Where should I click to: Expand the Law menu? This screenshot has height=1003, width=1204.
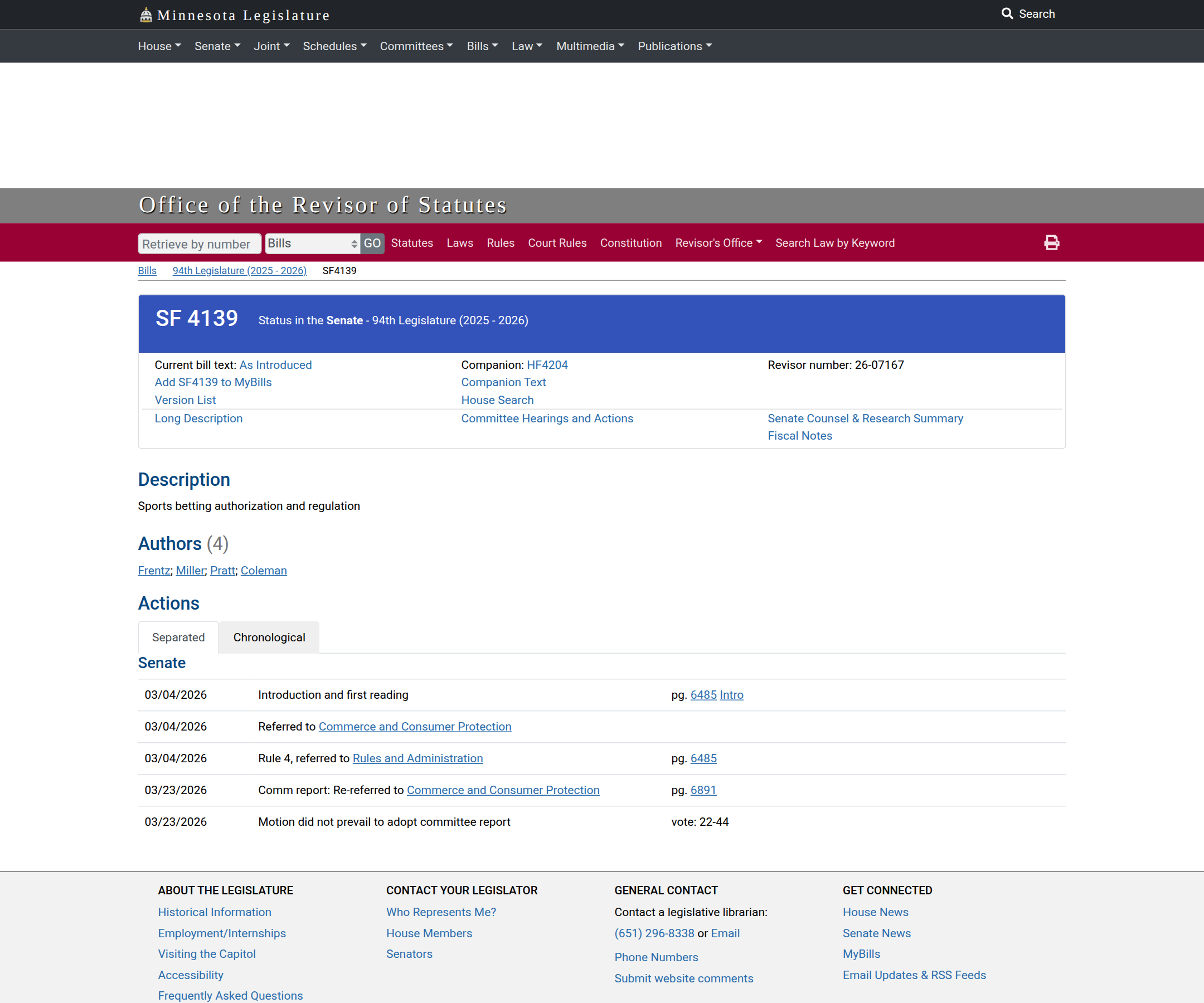[527, 46]
